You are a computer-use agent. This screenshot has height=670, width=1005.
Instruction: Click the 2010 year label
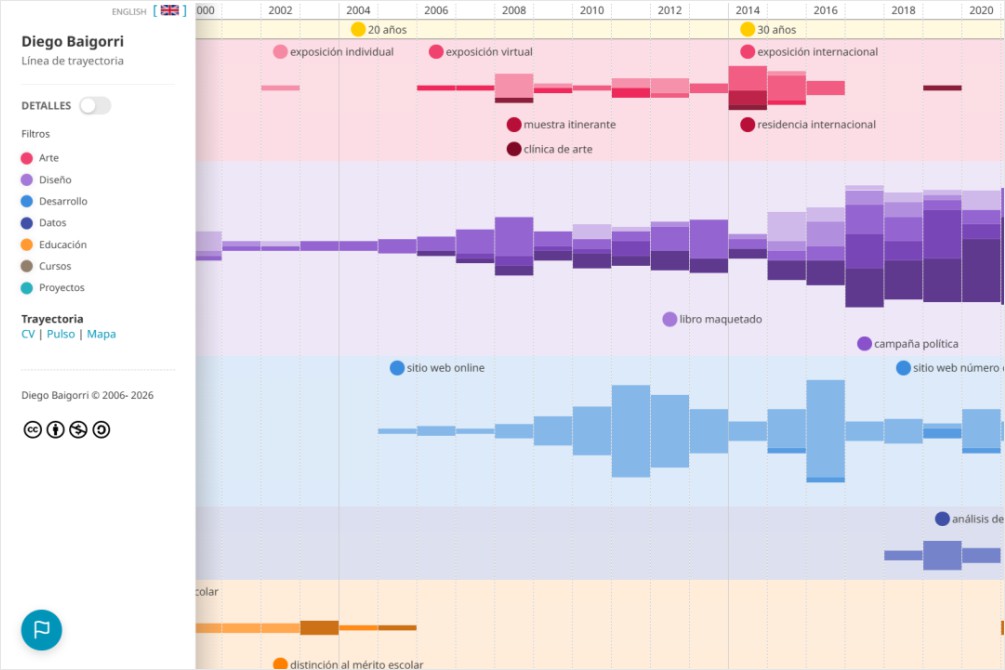point(592,10)
